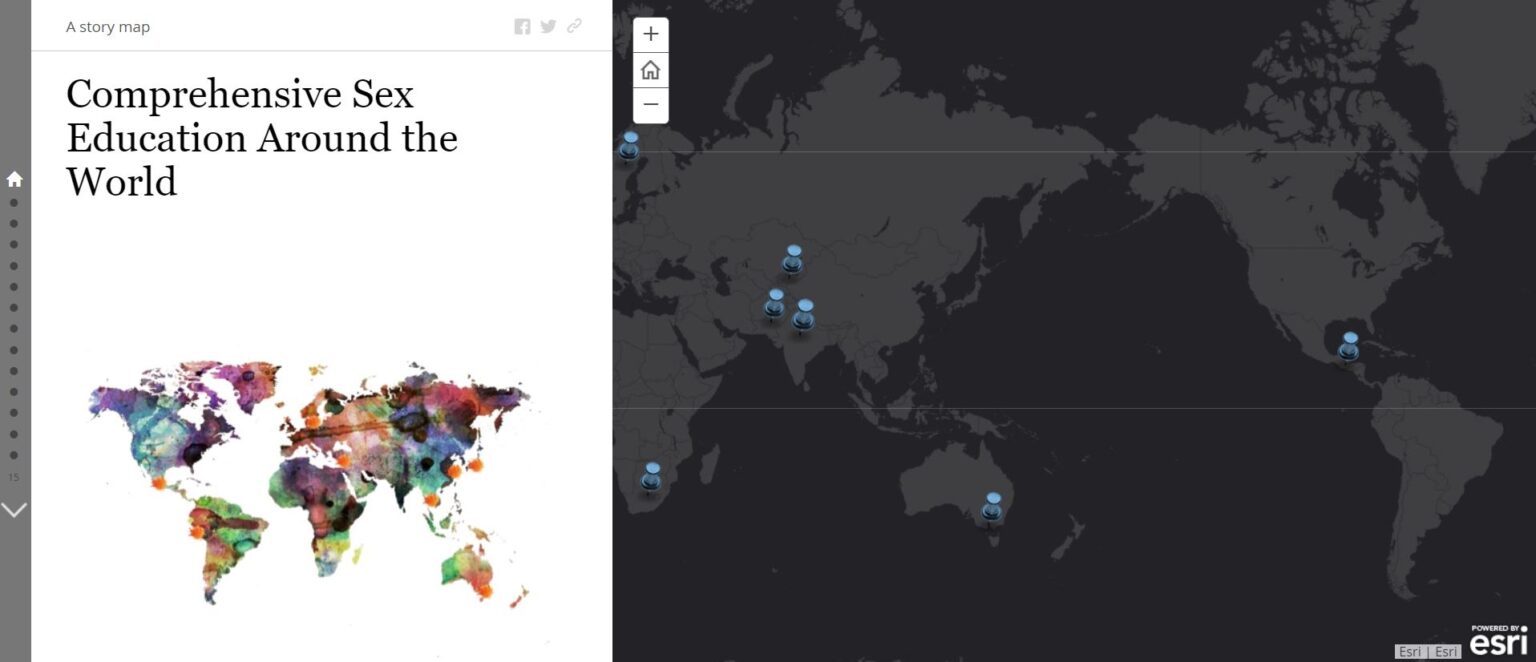Zoom out of the map
The width and height of the screenshot is (1536, 662).
pos(651,105)
